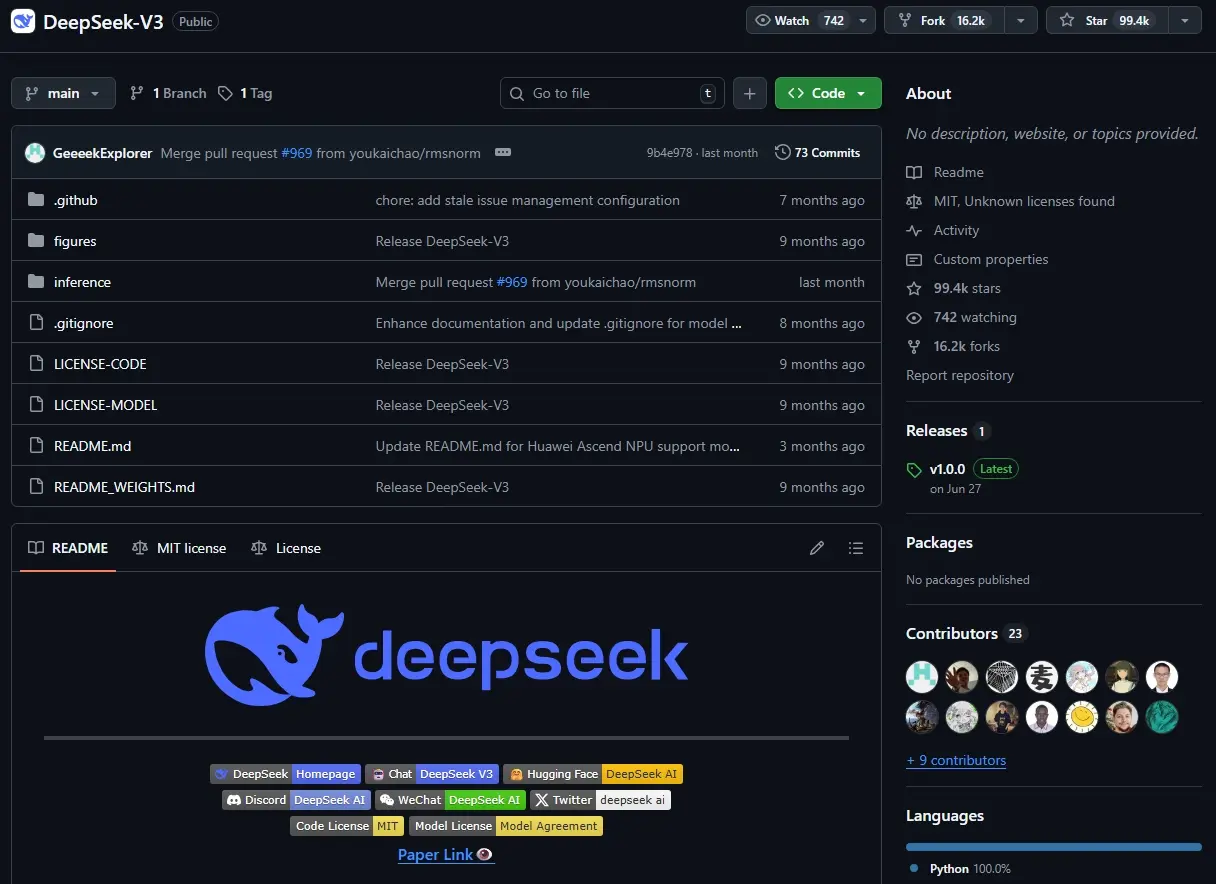Viewport: 1216px width, 884px height.
Task: Expand commit message ellipsis button
Action: point(503,153)
